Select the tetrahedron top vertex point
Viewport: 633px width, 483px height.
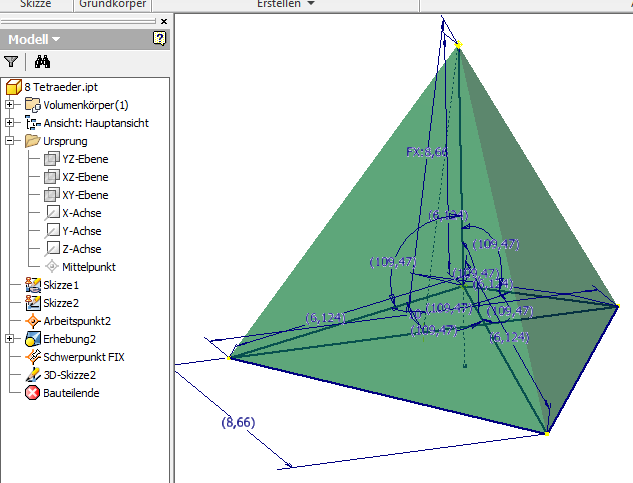pos(458,45)
